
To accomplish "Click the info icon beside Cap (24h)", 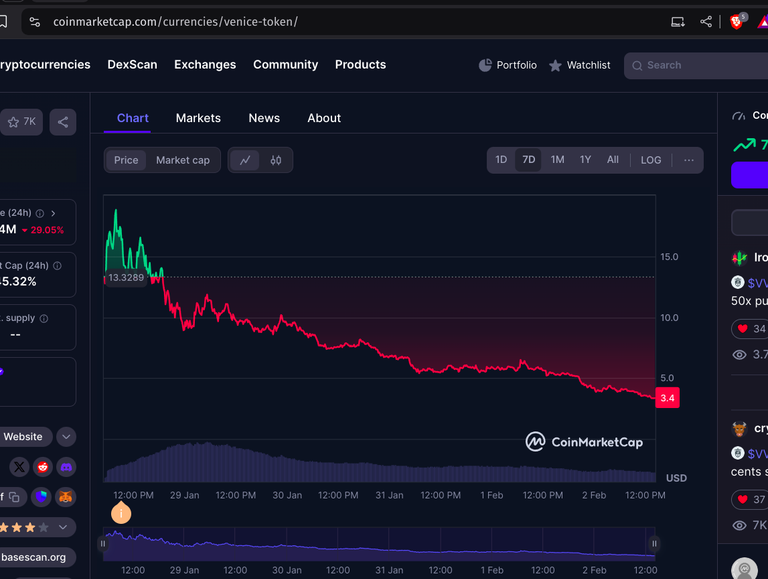I will [x=57, y=265].
